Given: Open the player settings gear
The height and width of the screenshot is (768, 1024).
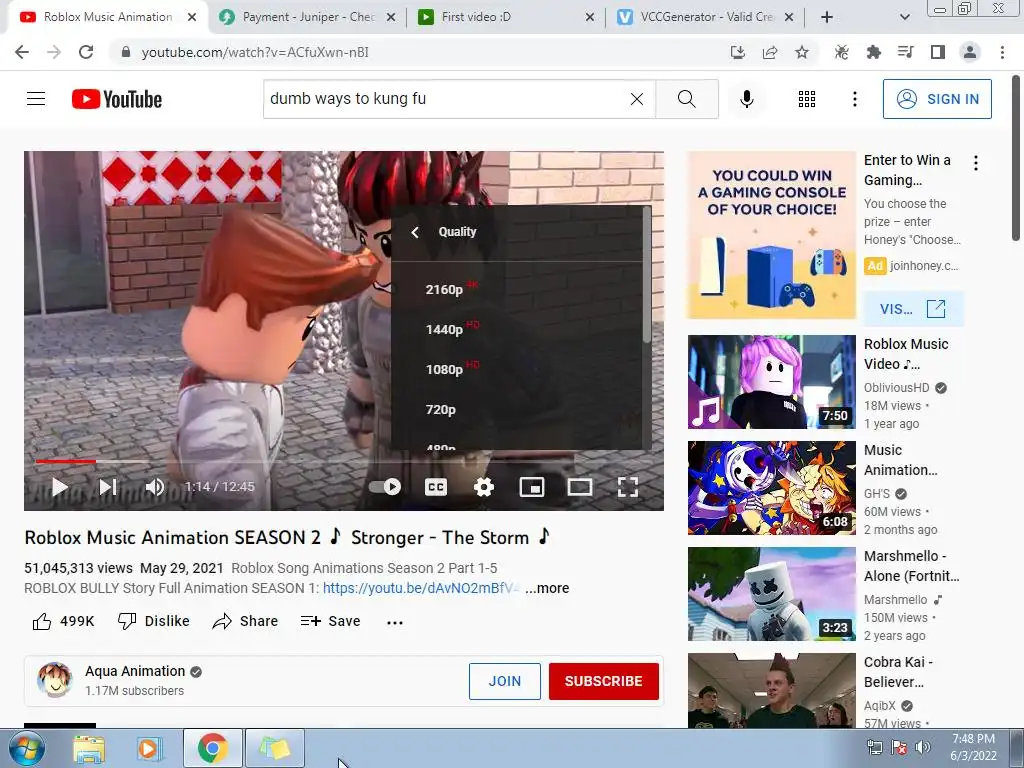Looking at the screenshot, I should 483,487.
